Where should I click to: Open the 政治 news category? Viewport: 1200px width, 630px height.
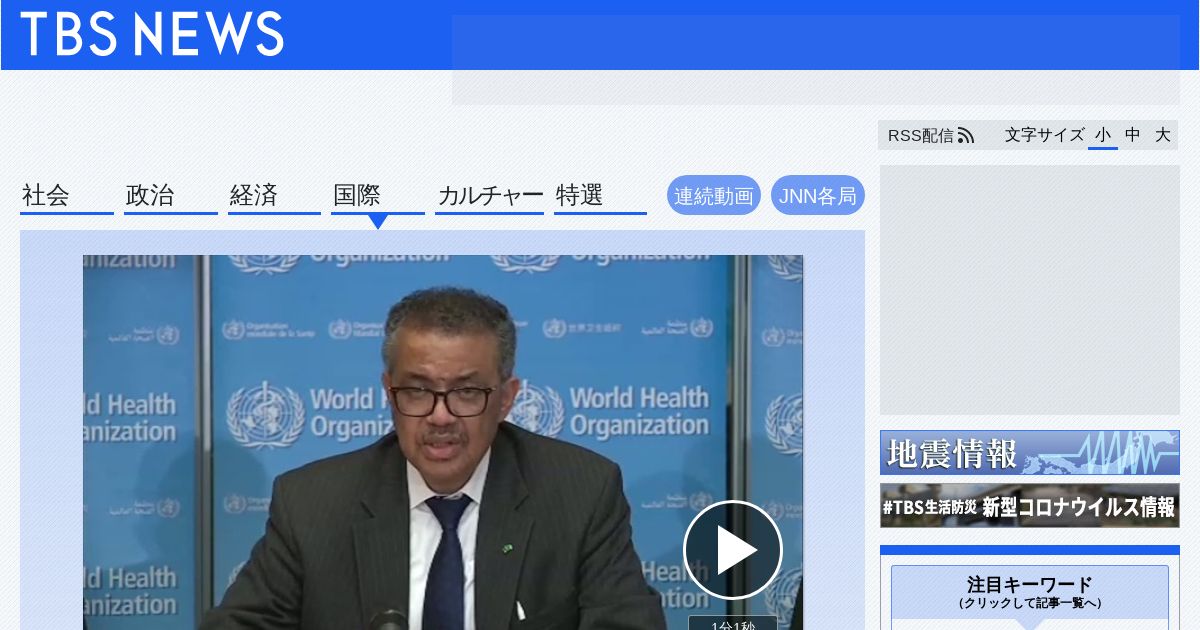tap(171, 196)
